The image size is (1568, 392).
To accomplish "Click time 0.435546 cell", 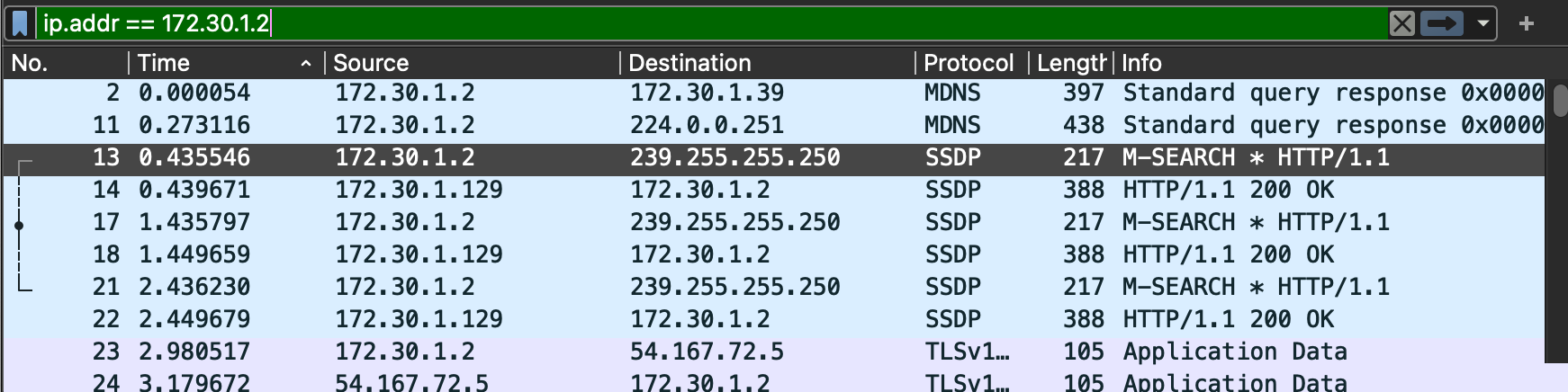I will coord(194,157).
